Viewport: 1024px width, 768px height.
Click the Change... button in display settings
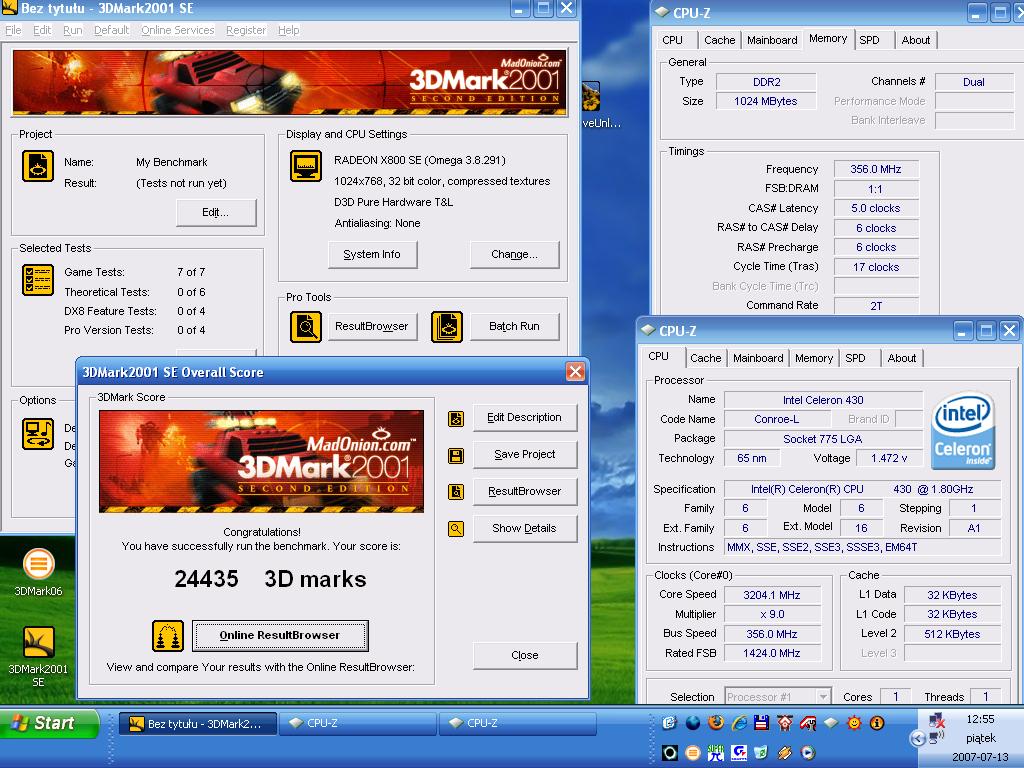pyautogui.click(x=514, y=254)
